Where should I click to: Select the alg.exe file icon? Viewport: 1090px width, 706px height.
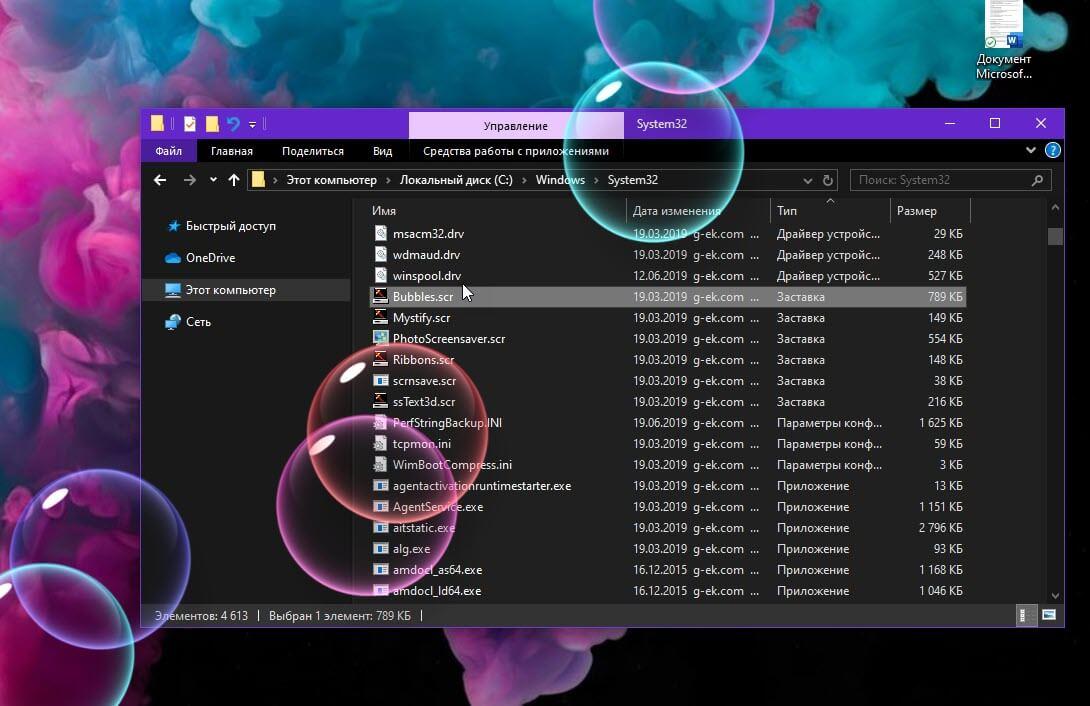(x=380, y=548)
